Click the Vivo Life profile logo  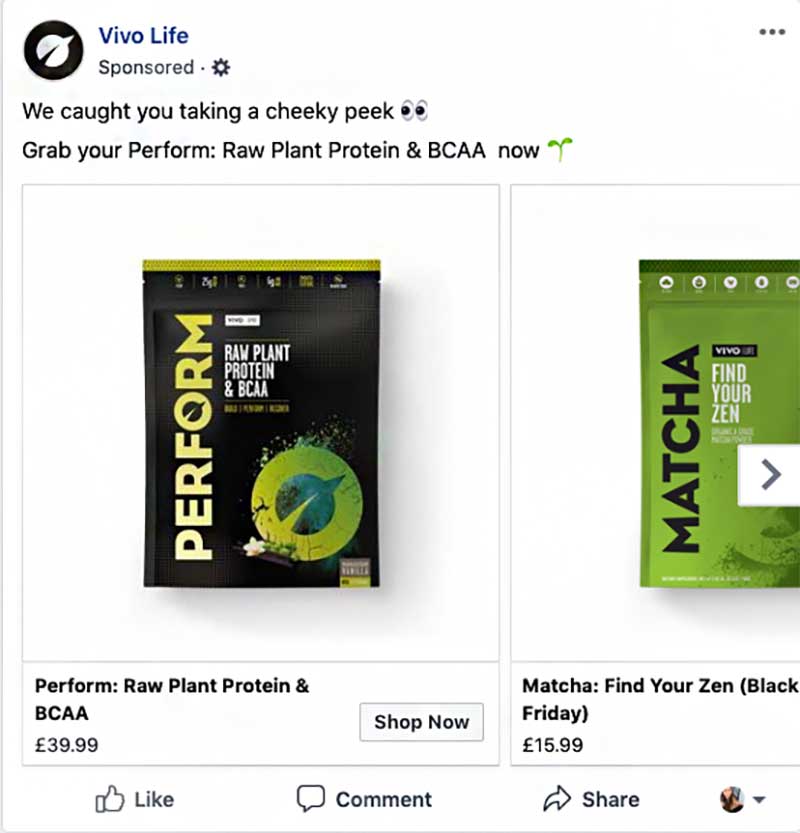click(x=54, y=50)
